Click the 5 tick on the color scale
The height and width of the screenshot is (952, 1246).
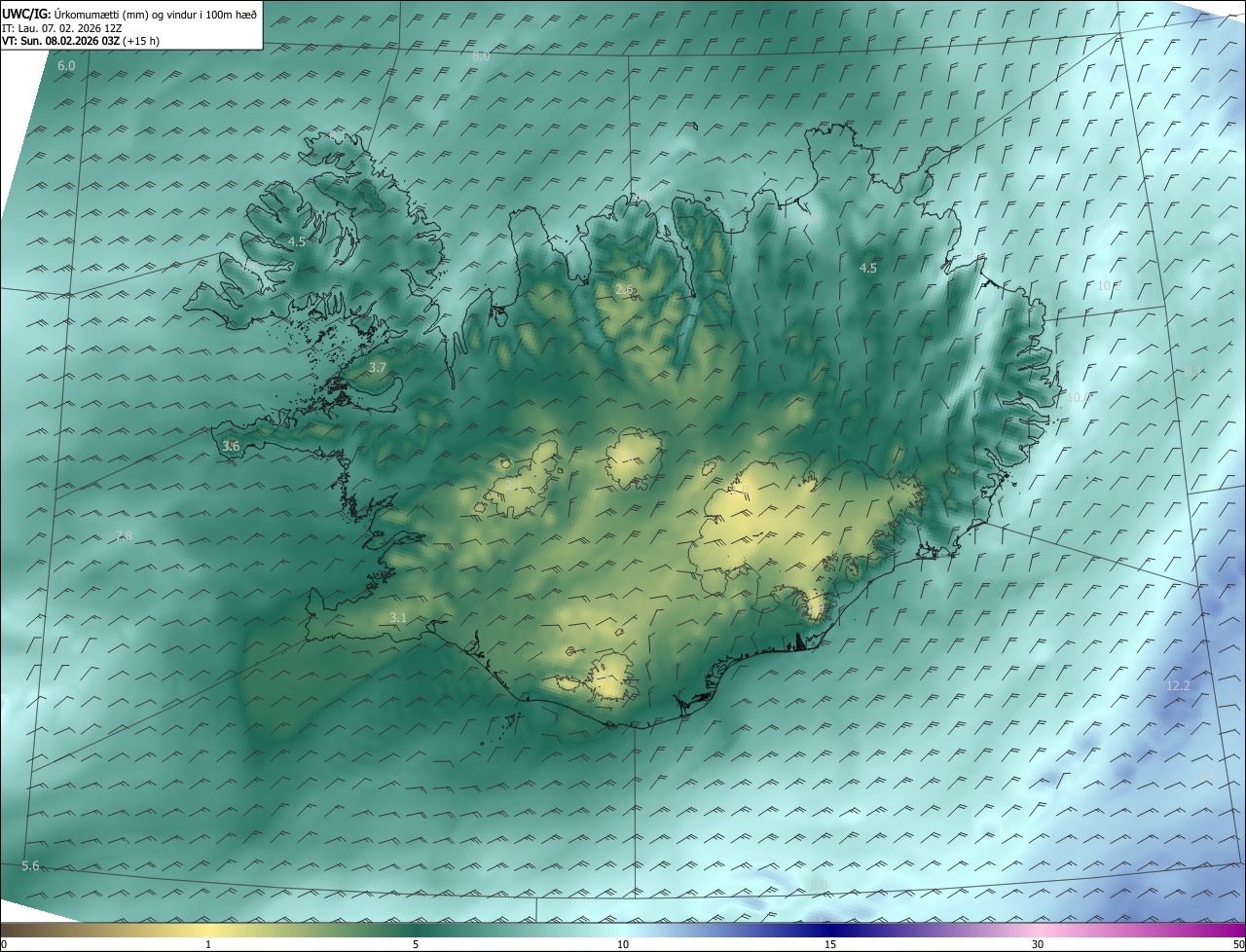[x=416, y=945]
